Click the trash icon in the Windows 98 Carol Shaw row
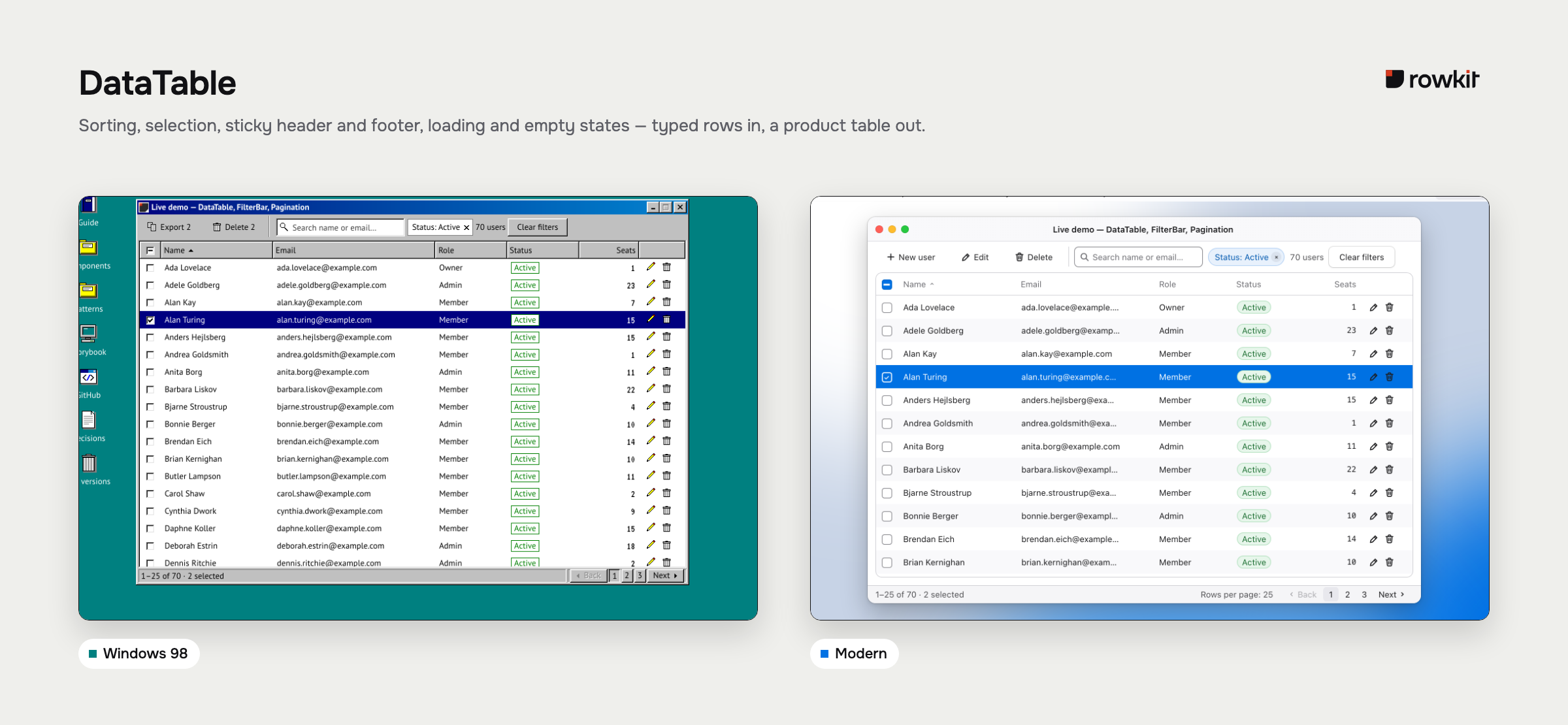1568x725 pixels. coord(666,493)
